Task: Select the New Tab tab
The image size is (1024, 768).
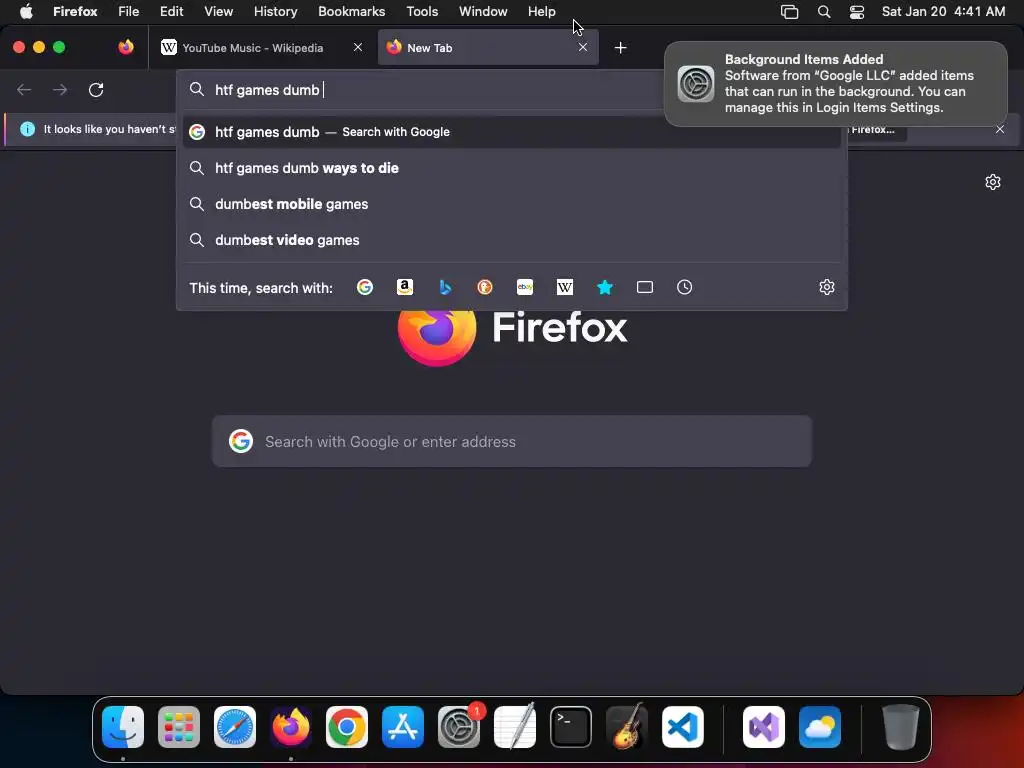Action: tap(488, 48)
